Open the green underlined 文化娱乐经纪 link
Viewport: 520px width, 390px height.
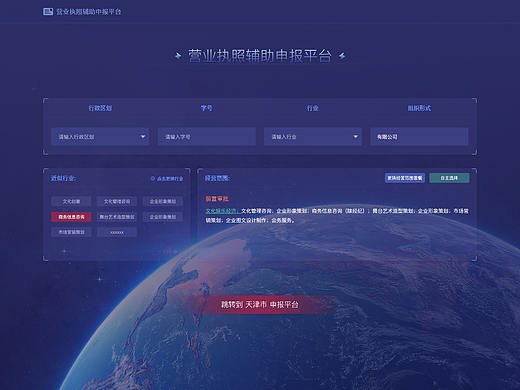(x=222, y=211)
